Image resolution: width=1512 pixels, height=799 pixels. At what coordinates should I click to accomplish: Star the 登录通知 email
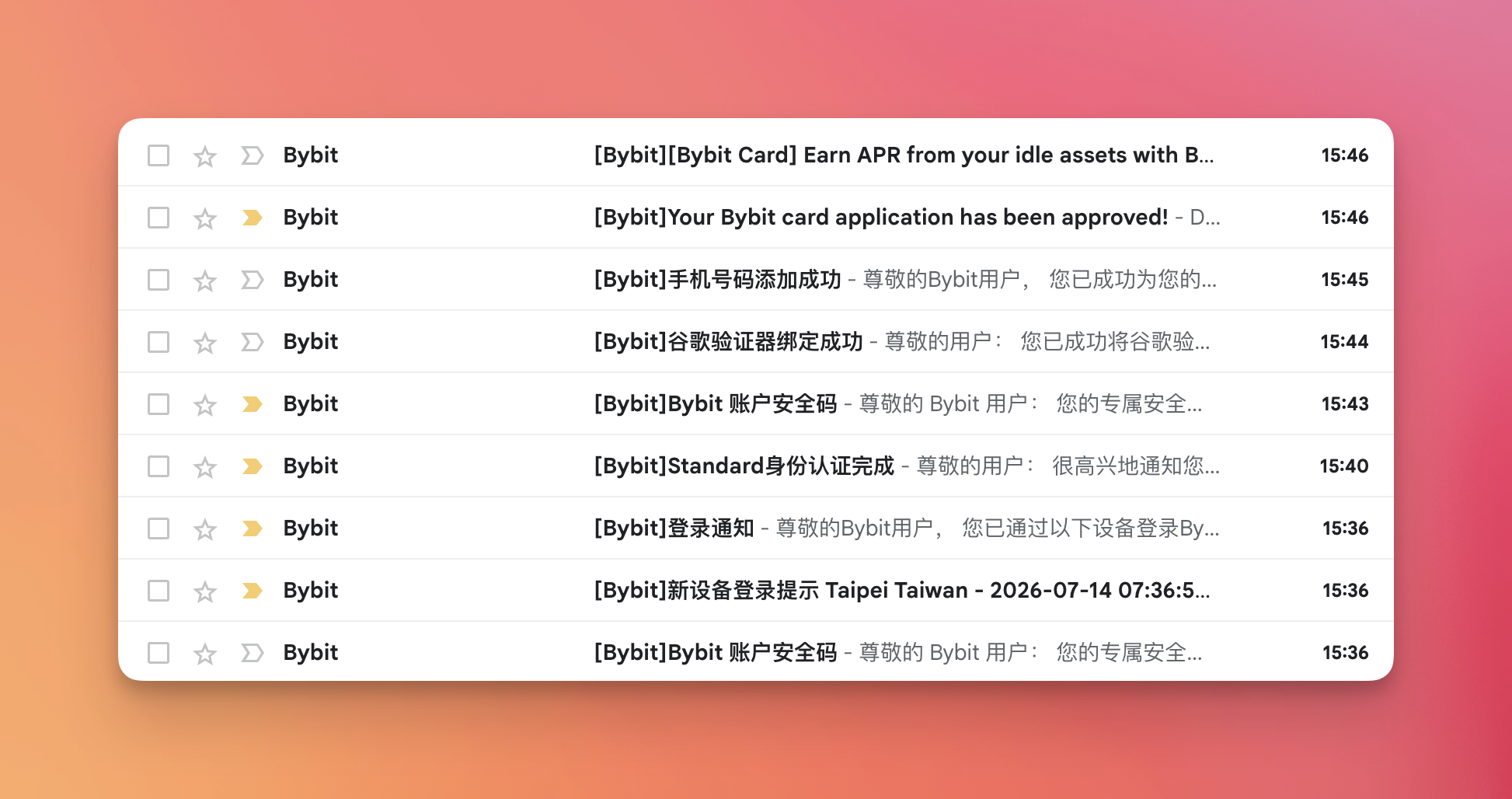coord(205,529)
